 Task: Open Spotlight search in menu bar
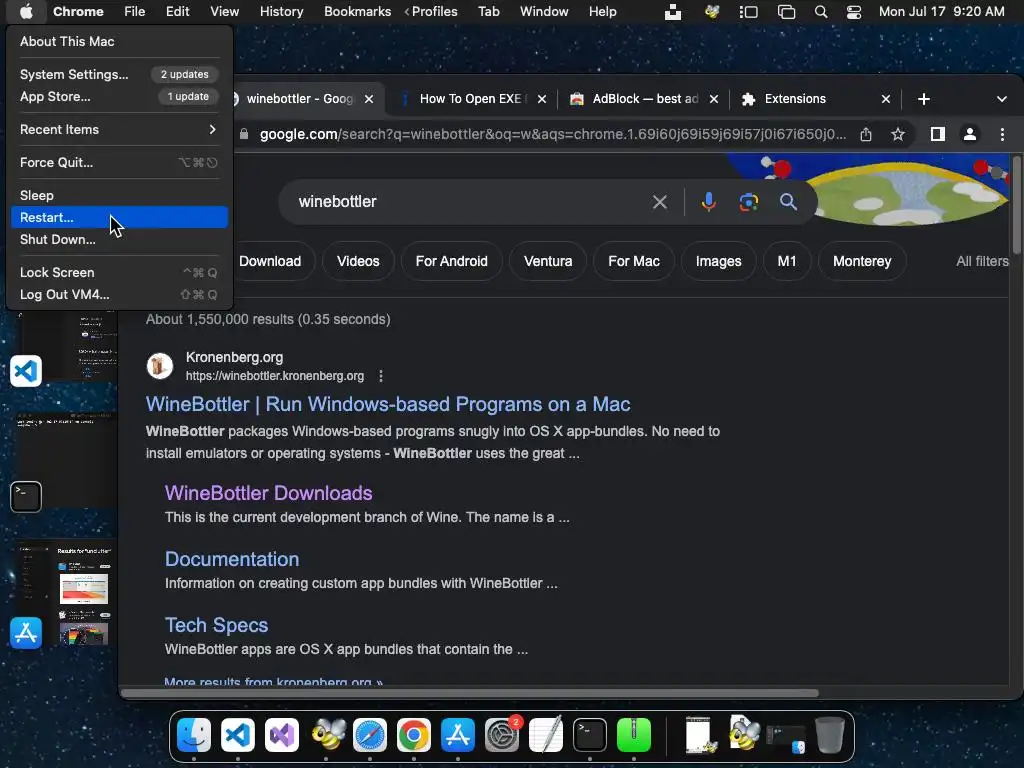821,12
